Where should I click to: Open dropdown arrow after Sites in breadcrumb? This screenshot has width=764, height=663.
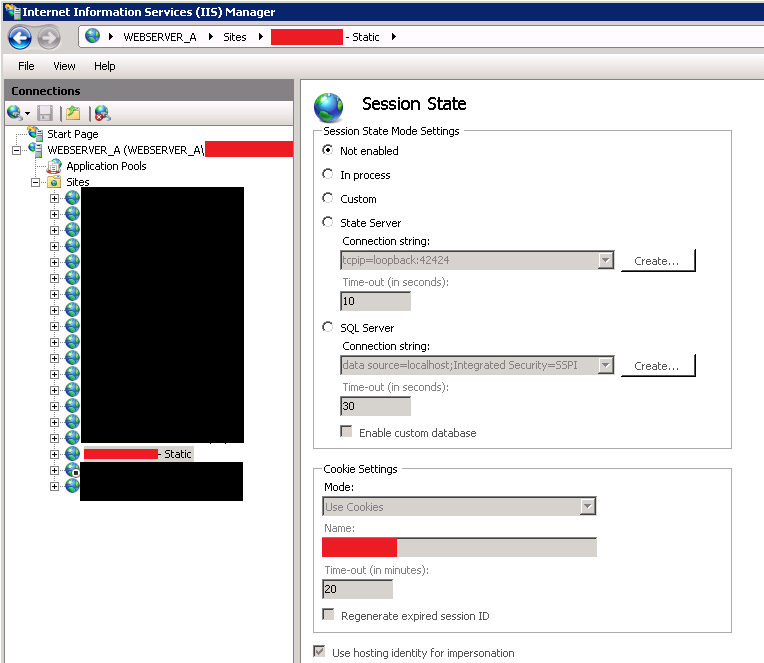pyautogui.click(x=261, y=37)
